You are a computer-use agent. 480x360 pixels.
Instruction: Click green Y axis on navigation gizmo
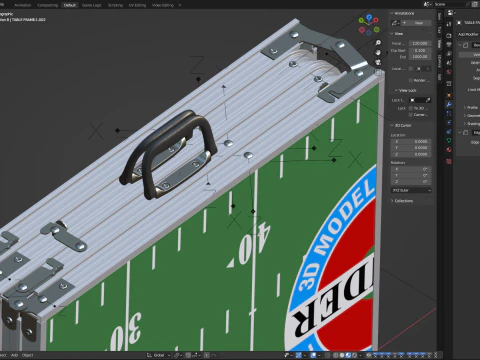click(x=361, y=20)
